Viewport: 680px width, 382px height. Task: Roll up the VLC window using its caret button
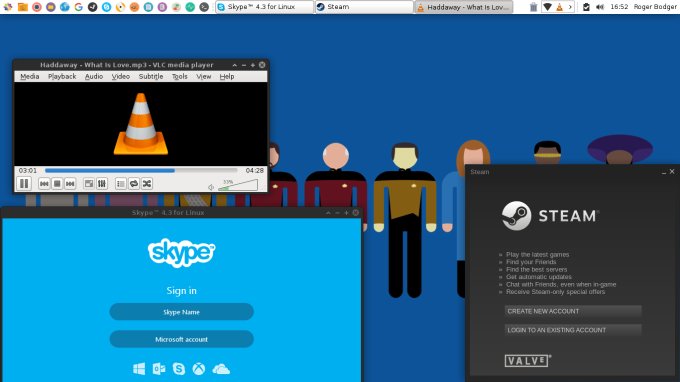click(x=235, y=65)
